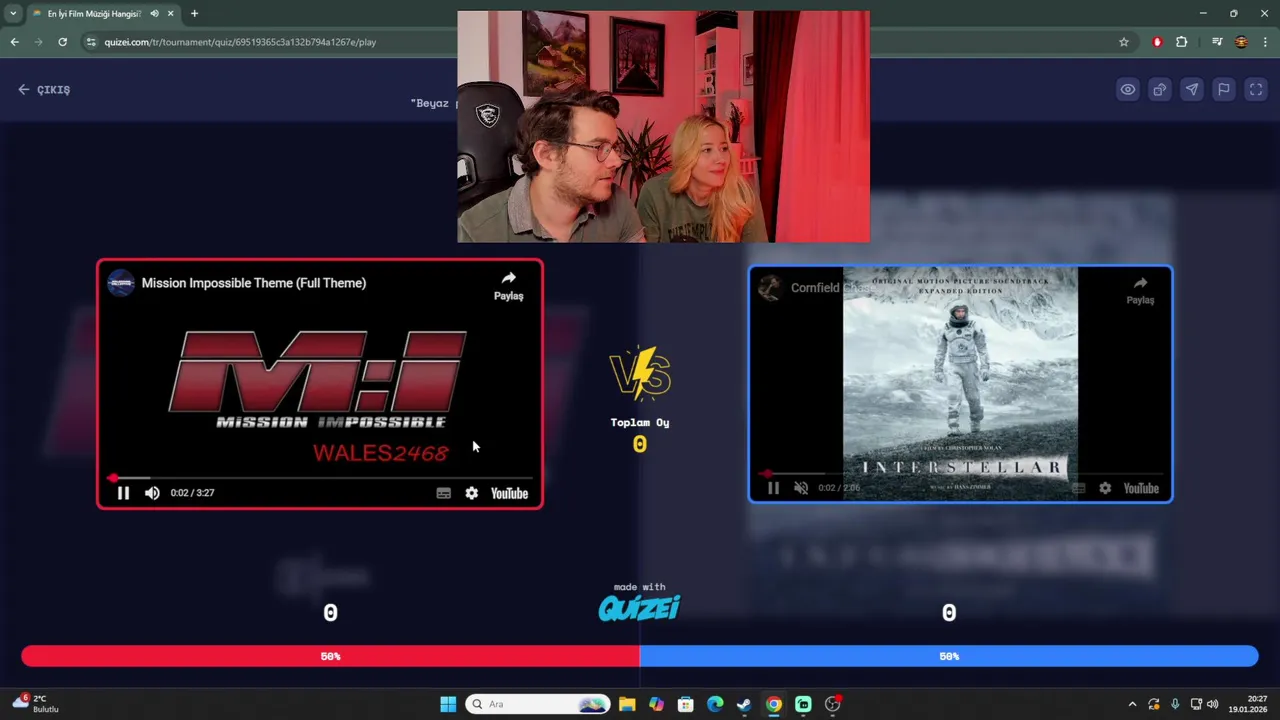Select the En İyi Film Müziği tab

95,14
